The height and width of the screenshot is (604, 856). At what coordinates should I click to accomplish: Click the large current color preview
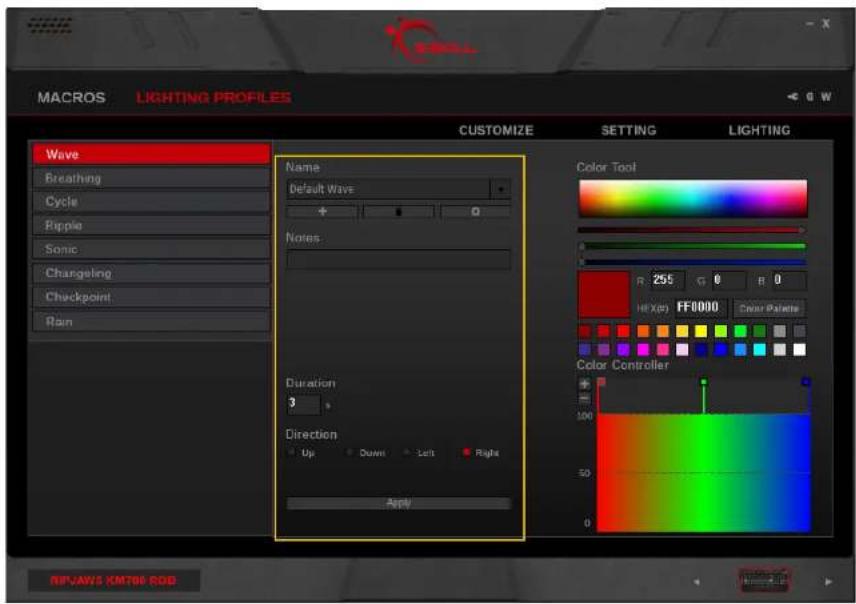pos(604,295)
